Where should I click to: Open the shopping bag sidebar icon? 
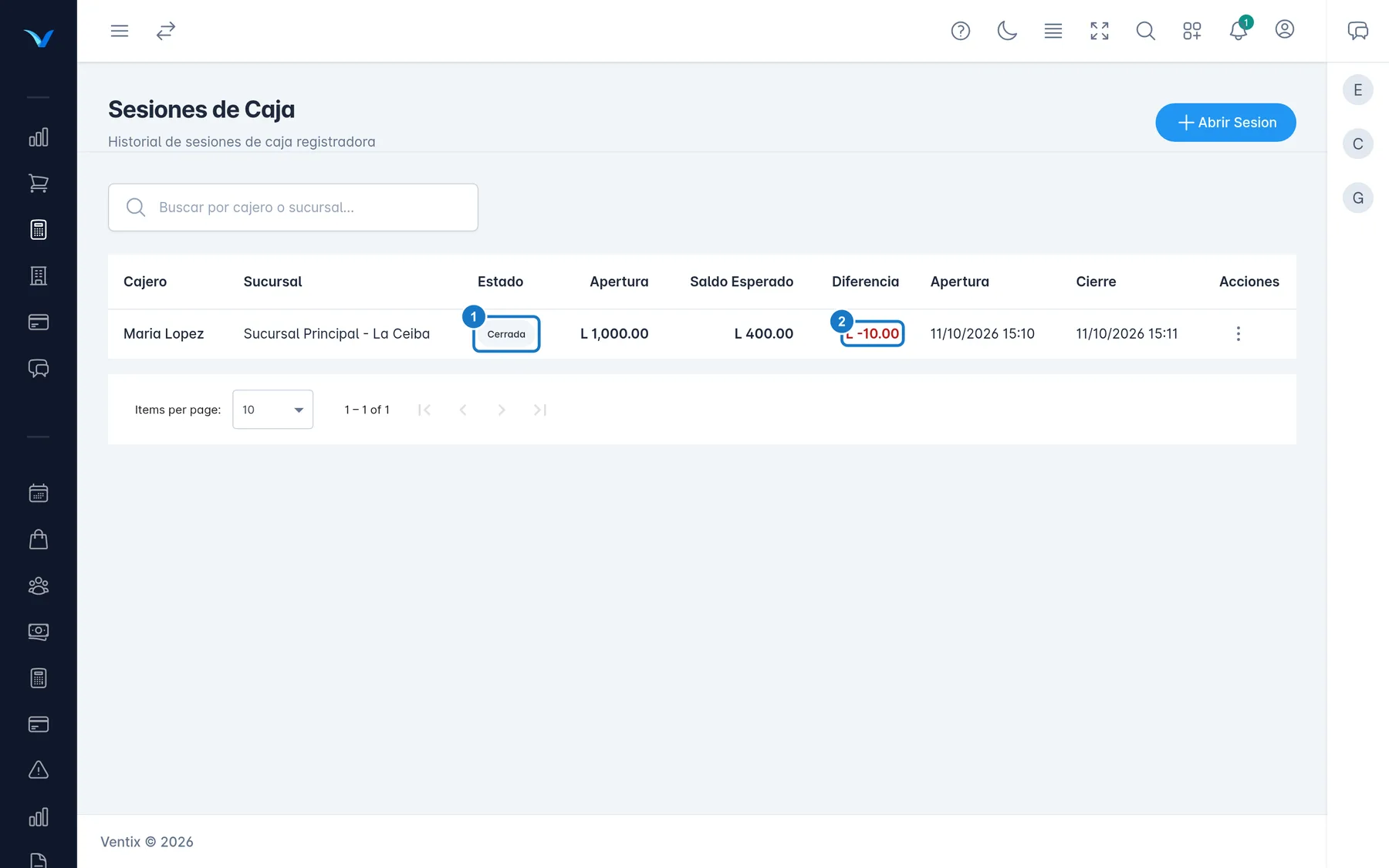coord(39,539)
